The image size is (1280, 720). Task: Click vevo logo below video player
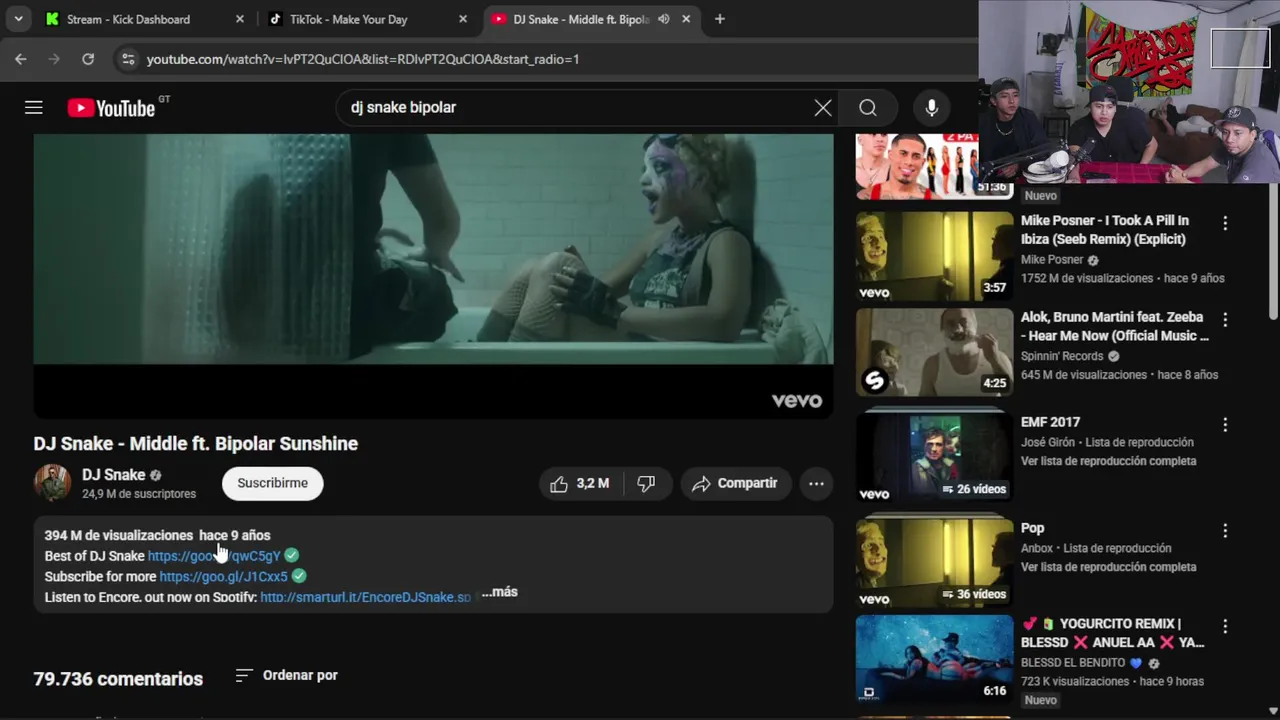tap(797, 401)
